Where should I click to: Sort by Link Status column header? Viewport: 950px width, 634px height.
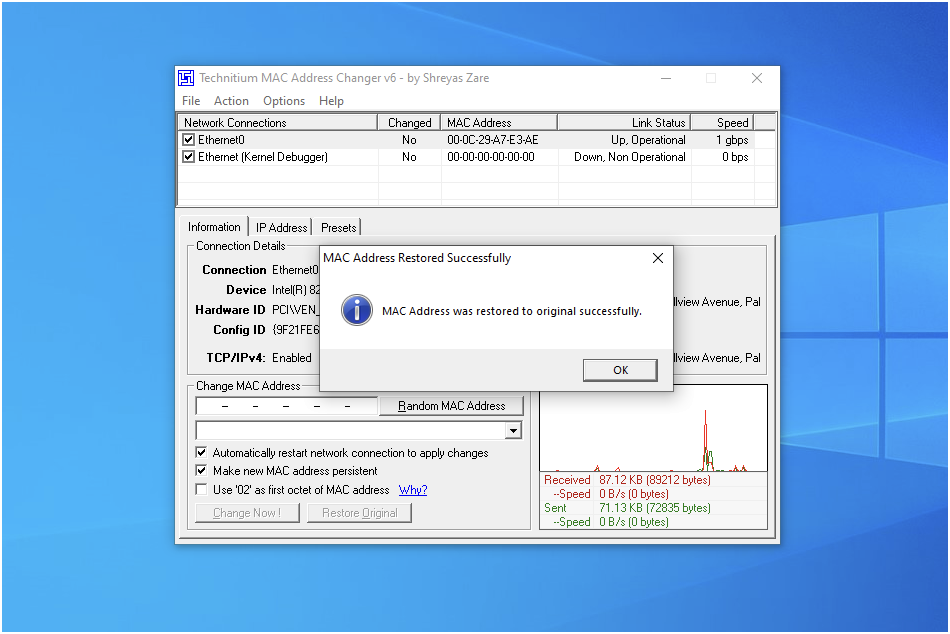pos(624,122)
